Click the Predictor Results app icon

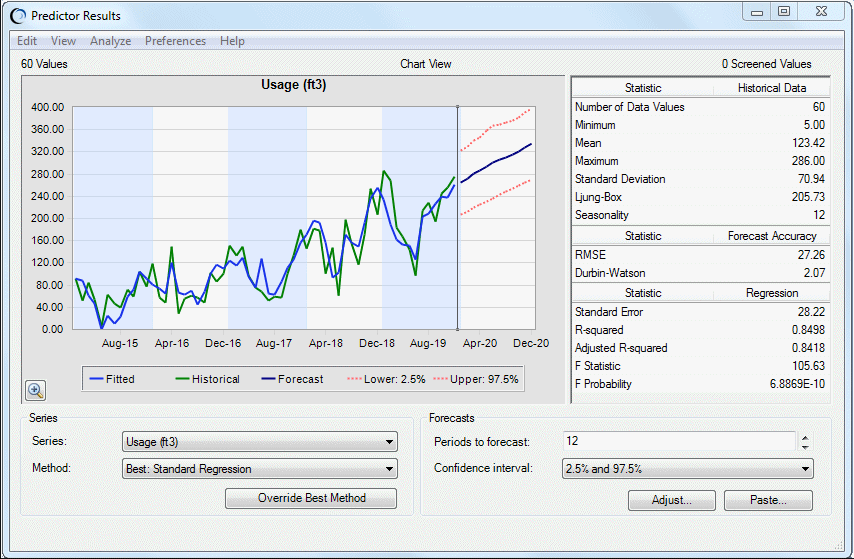(18, 16)
